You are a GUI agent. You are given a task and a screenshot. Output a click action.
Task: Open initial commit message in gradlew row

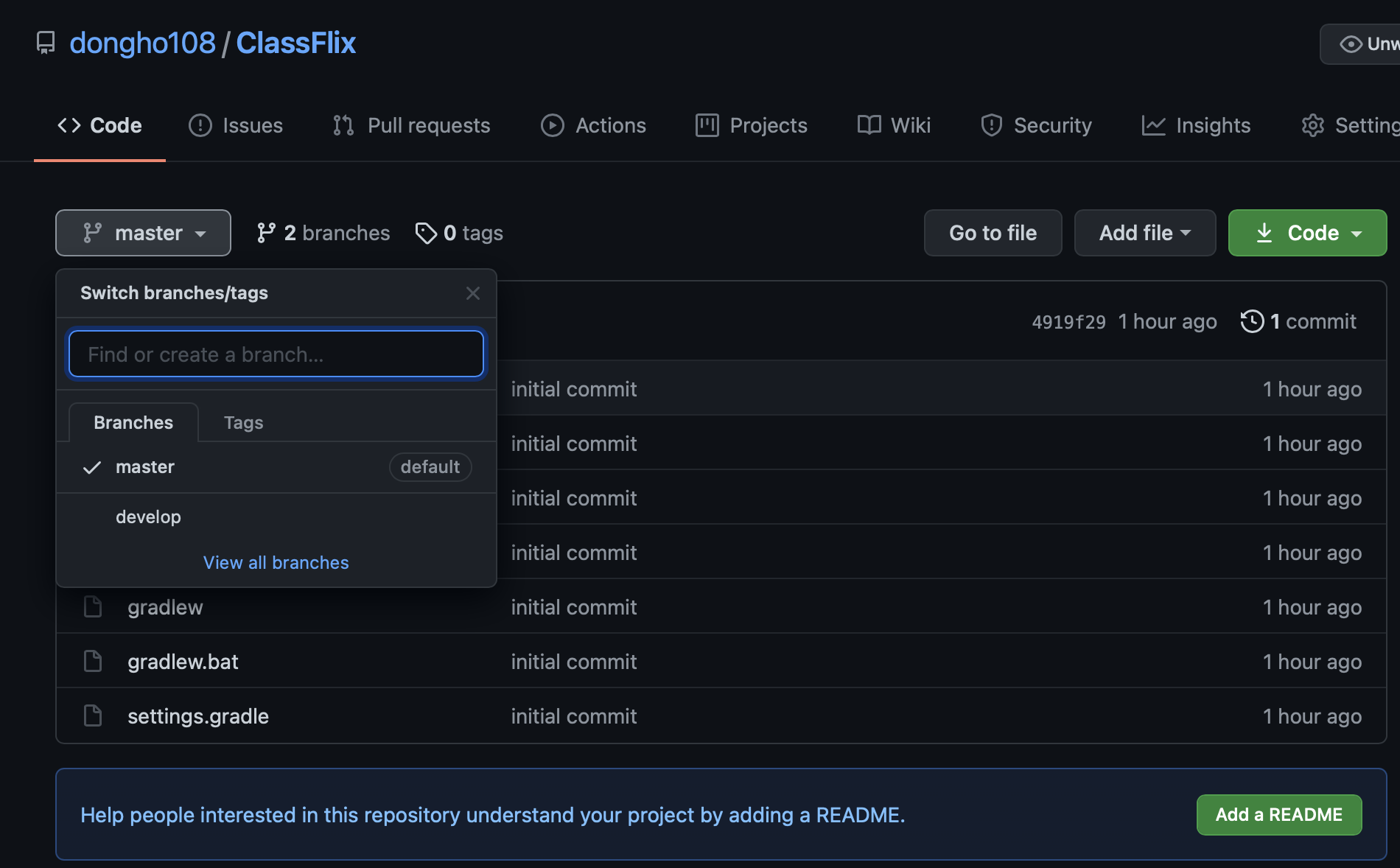(574, 607)
